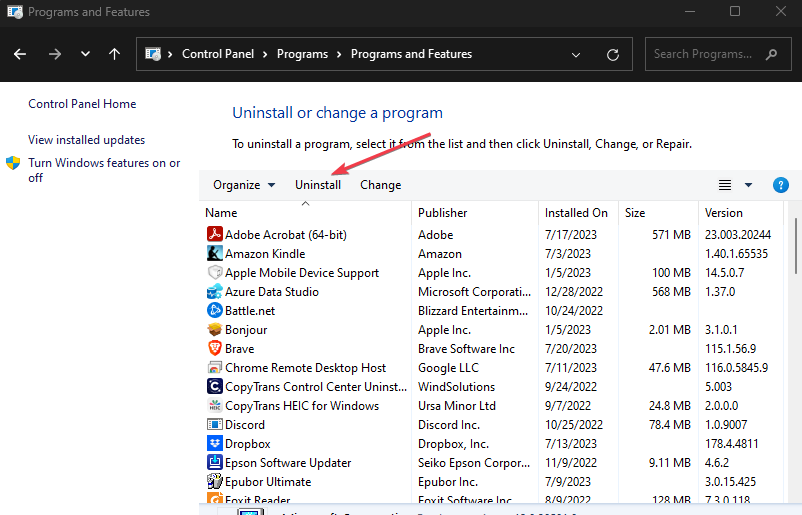Screen dimensions: 802x515
Task: Select the Azure Data Studio icon
Action: pyautogui.click(x=214, y=292)
